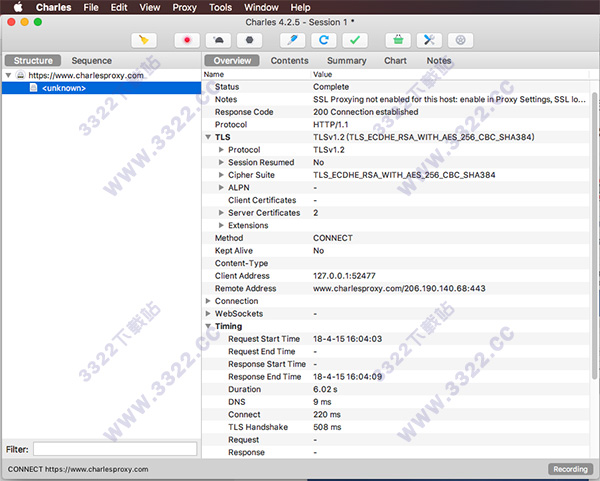Click the green basket Purchase icon
Screen dimensions: 600x481
click(x=398, y=40)
